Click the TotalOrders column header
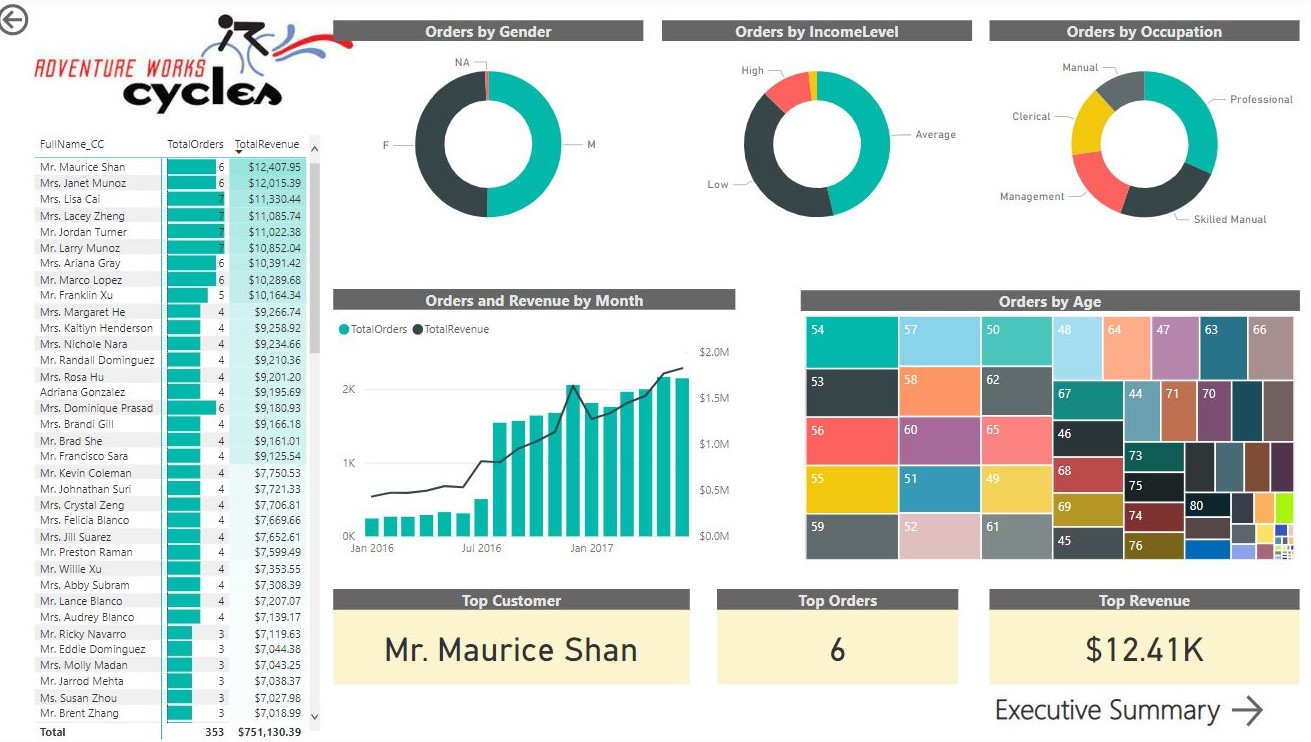Viewport: 1311px width, 742px height. point(195,144)
